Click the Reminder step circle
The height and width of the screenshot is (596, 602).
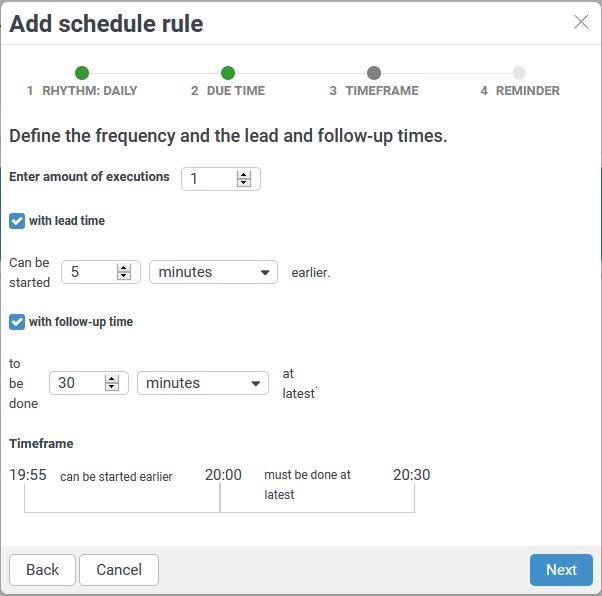tap(519, 73)
